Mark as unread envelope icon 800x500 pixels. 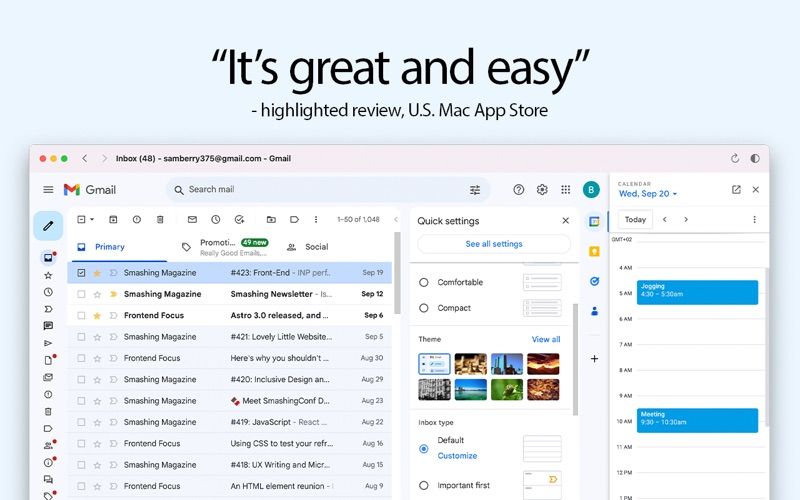pyautogui.click(x=192, y=219)
